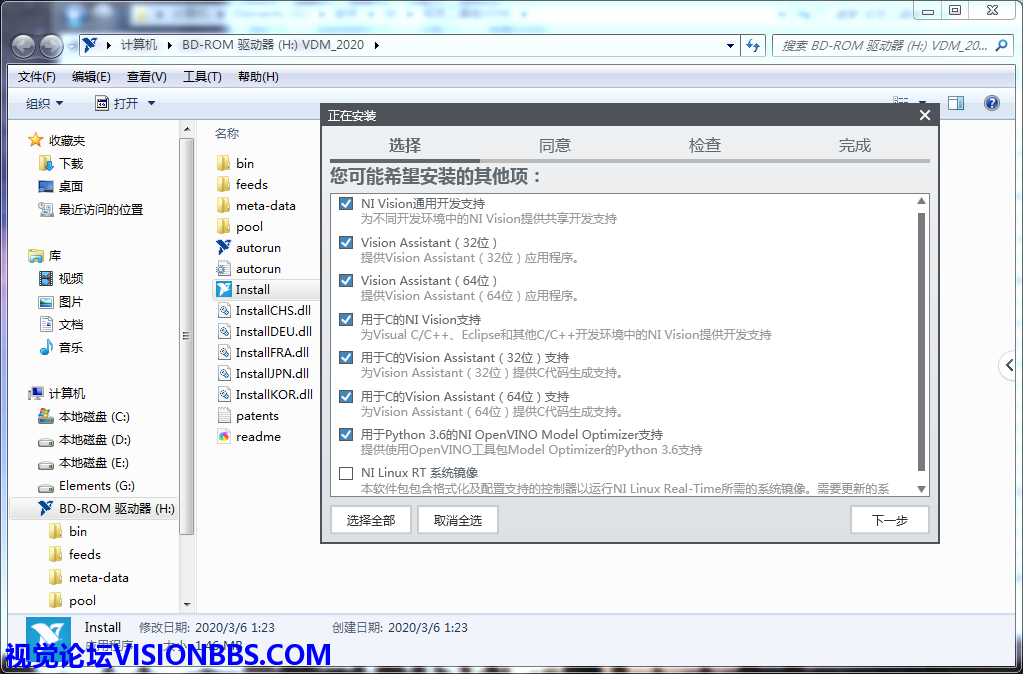Uncheck NI Vision通用开发支持 checkbox
This screenshot has height=674, width=1023.
pyautogui.click(x=346, y=204)
